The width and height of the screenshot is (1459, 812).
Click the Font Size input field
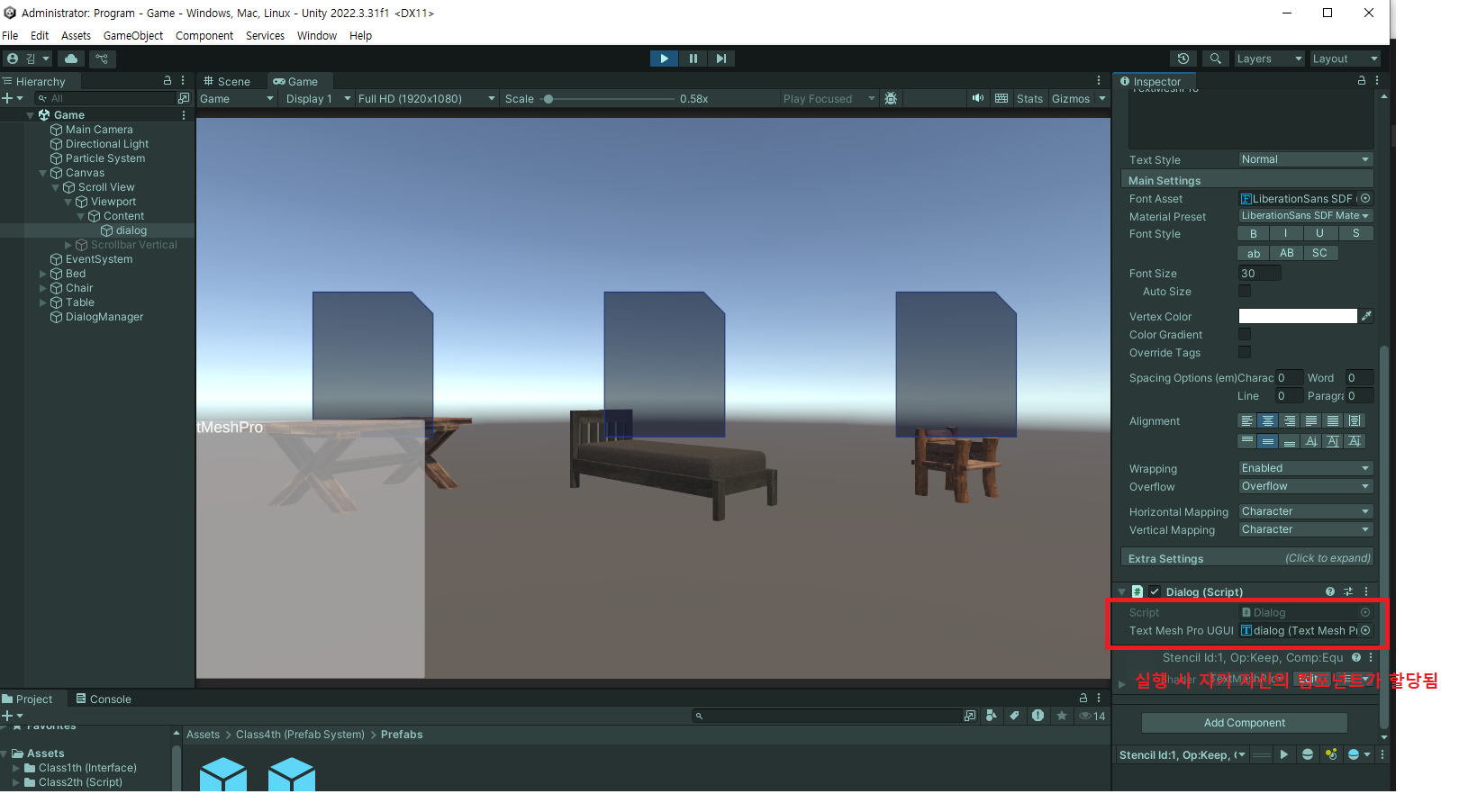[1259, 273]
